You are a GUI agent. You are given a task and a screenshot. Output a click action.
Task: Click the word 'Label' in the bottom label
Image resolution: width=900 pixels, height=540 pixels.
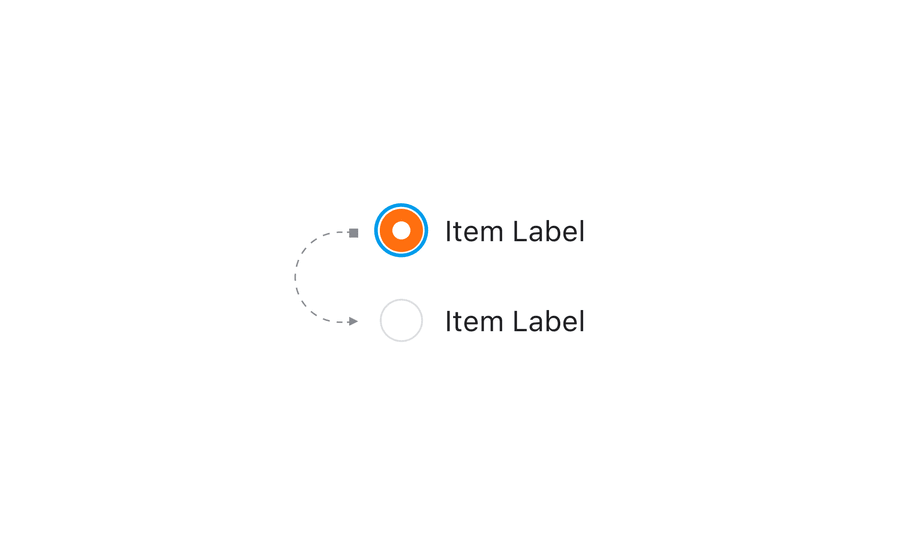[x=548, y=321]
